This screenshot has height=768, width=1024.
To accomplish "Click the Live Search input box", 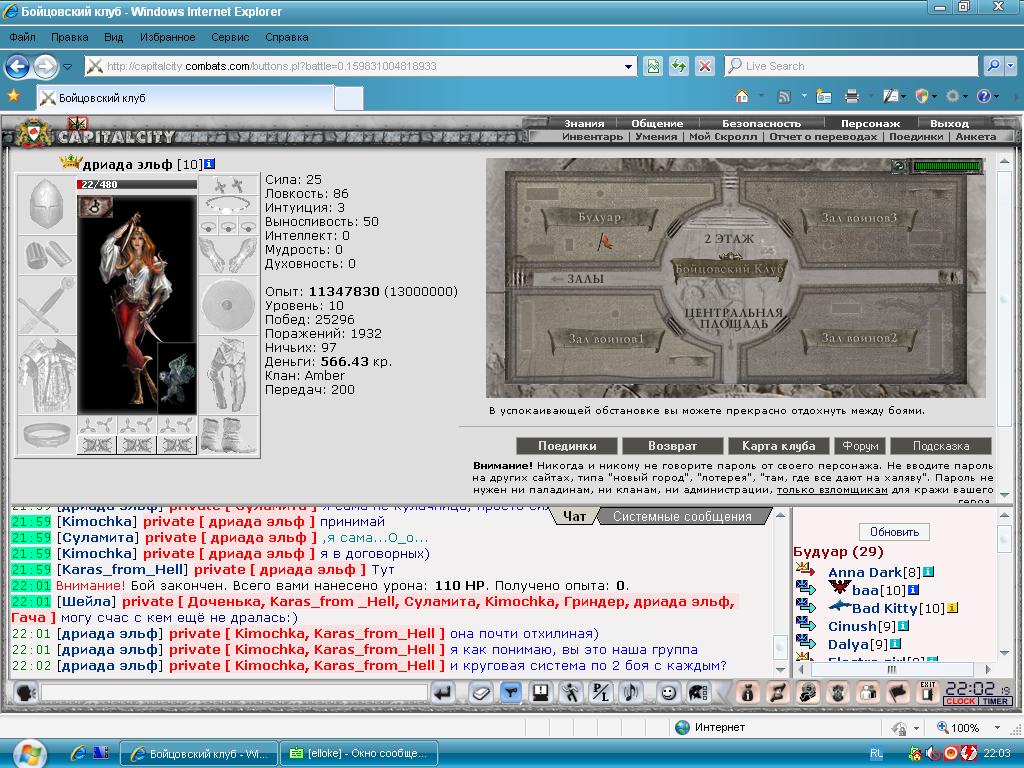I will [x=851, y=66].
